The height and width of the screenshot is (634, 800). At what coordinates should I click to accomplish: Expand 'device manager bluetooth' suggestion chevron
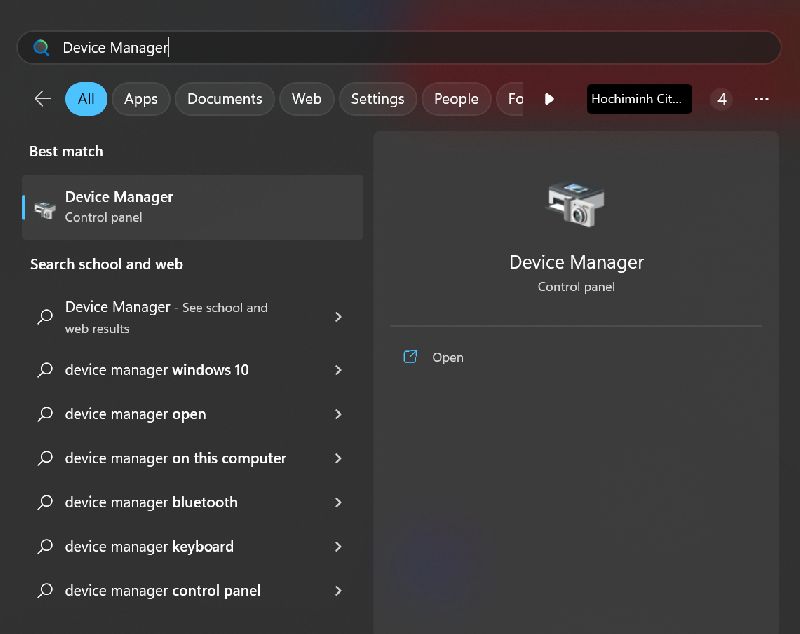click(338, 502)
